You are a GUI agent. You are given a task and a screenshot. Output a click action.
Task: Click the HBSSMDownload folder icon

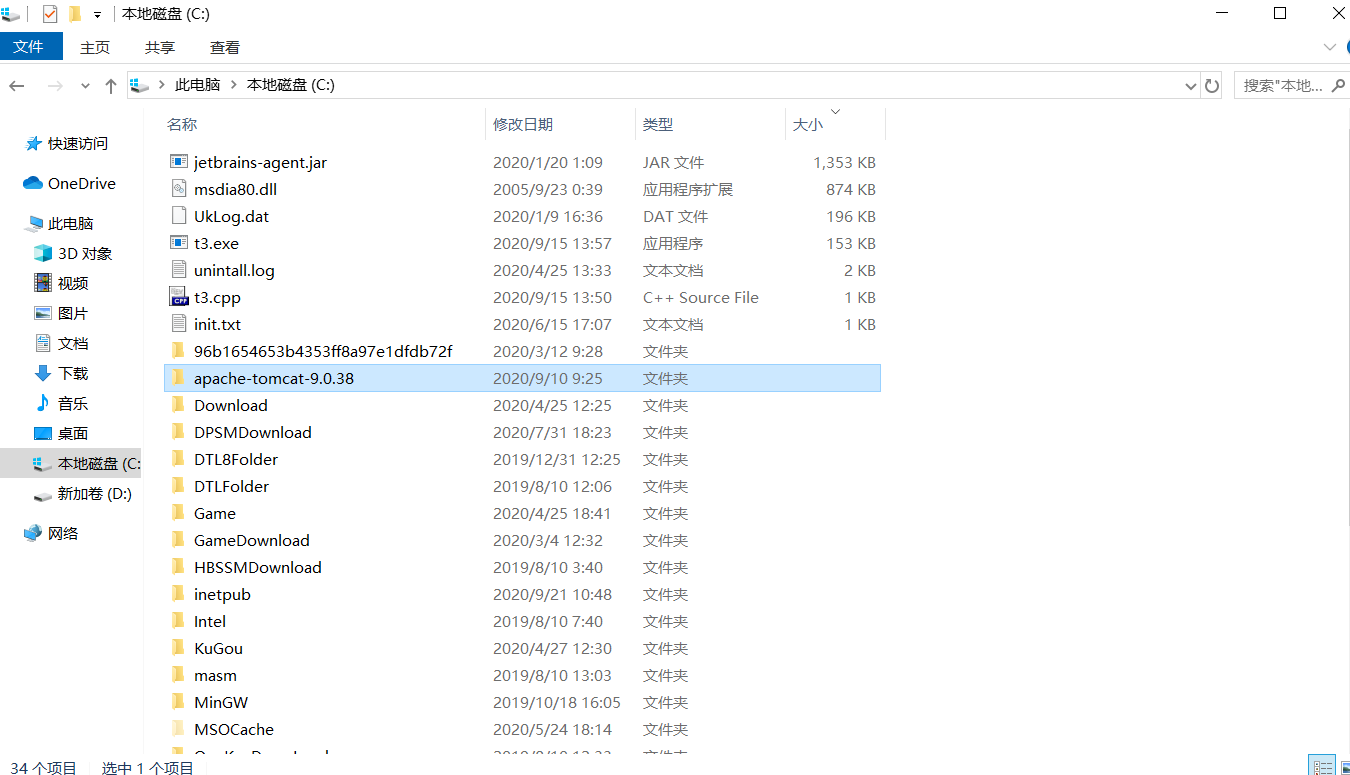pos(179,567)
